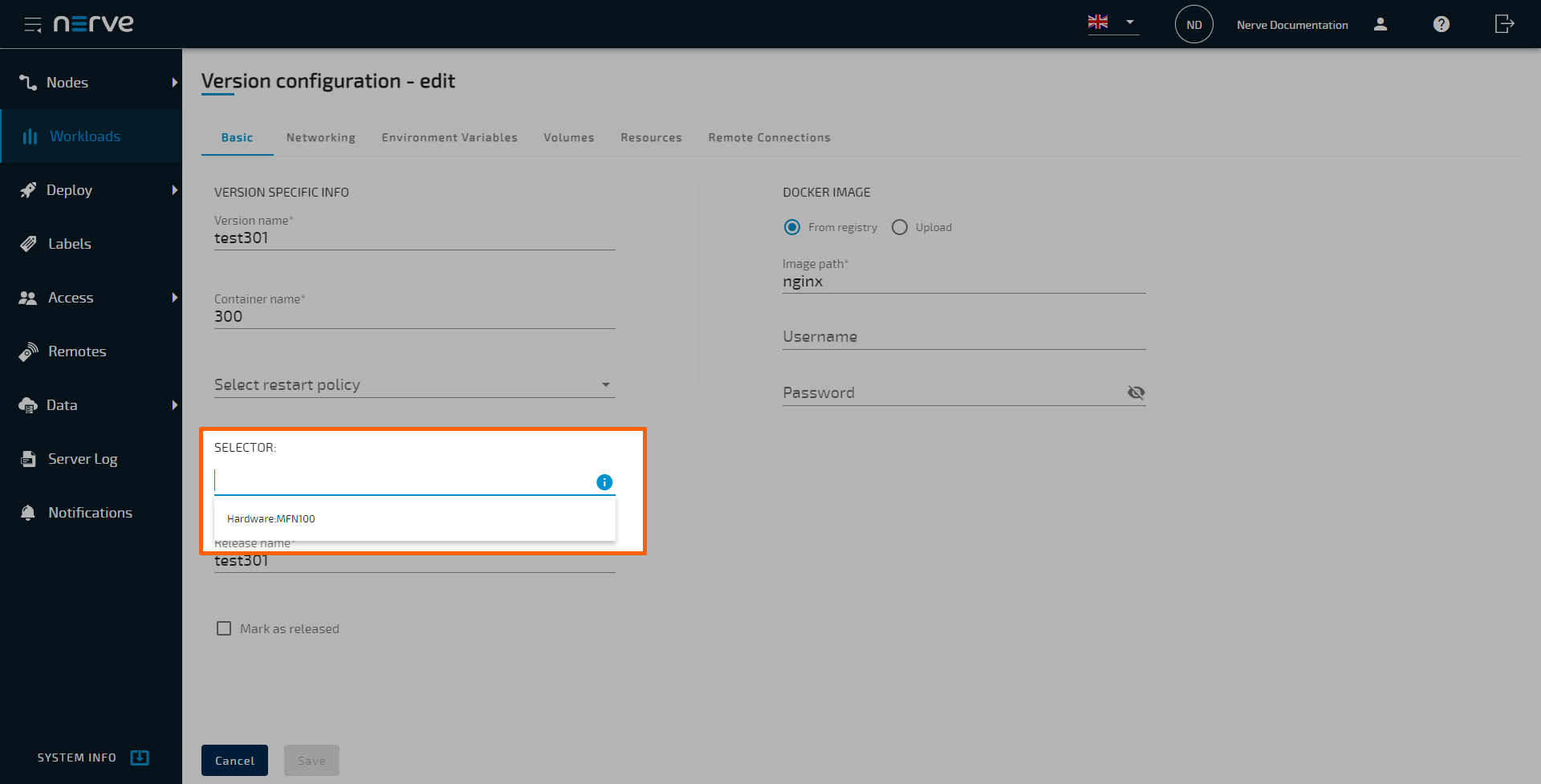The image size is (1541, 784).
Task: Select the Upload radio button
Action: click(900, 227)
